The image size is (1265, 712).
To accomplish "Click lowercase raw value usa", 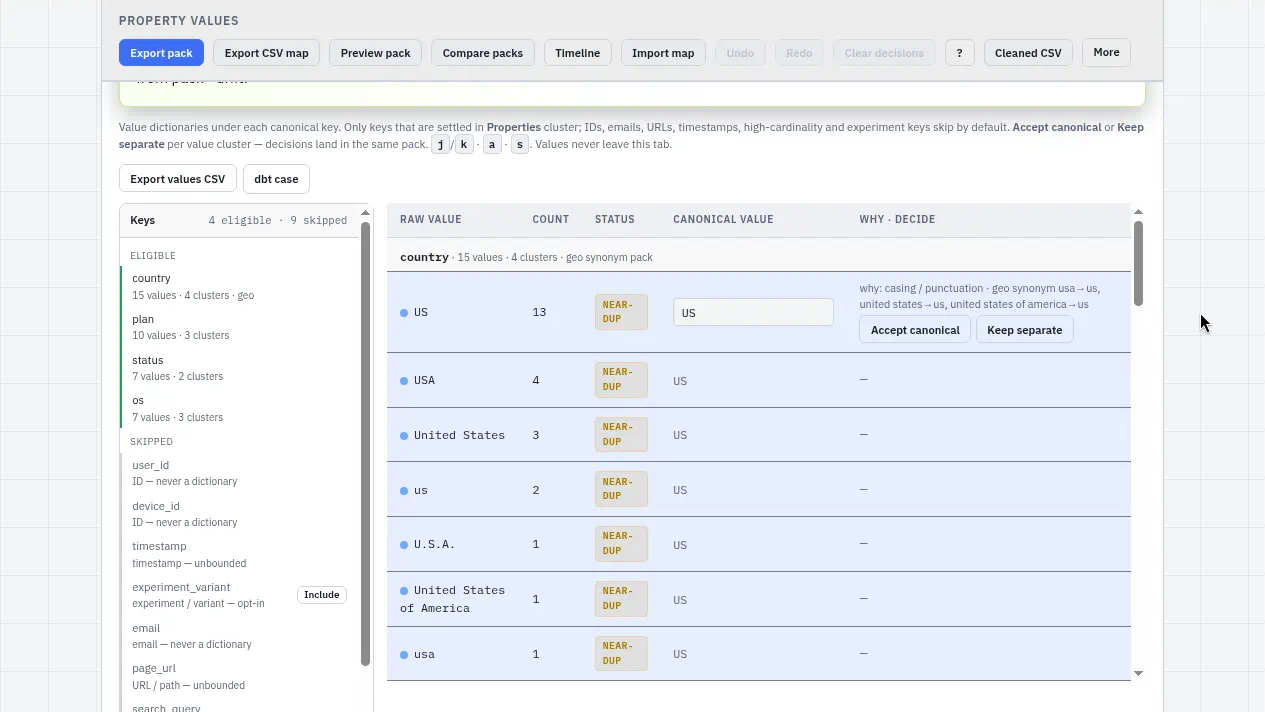I will tap(424, 654).
